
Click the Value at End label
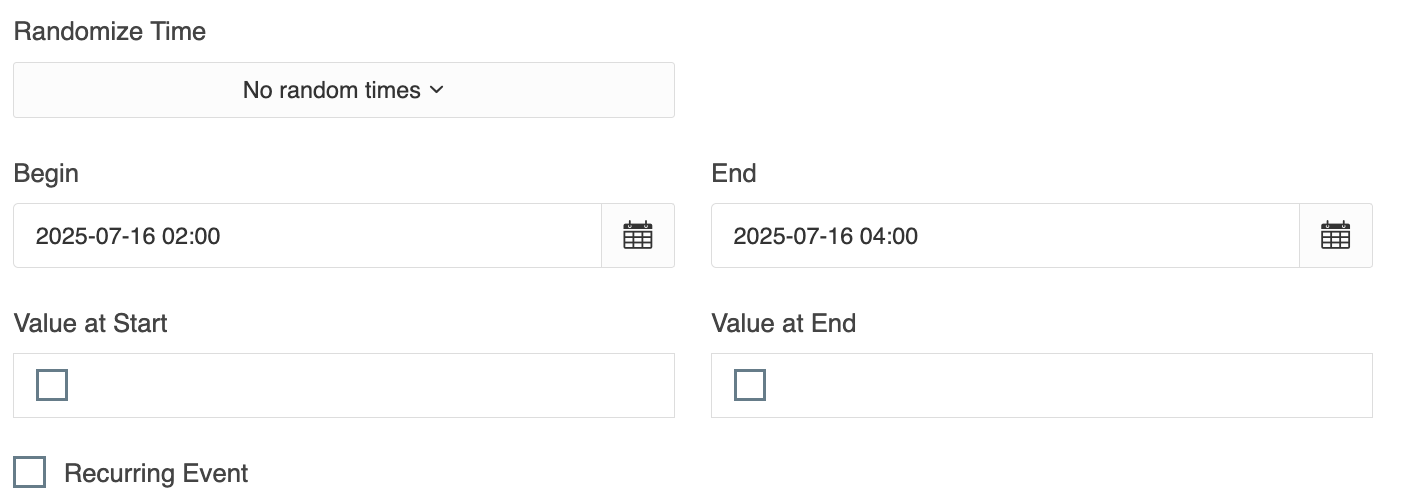(x=784, y=323)
